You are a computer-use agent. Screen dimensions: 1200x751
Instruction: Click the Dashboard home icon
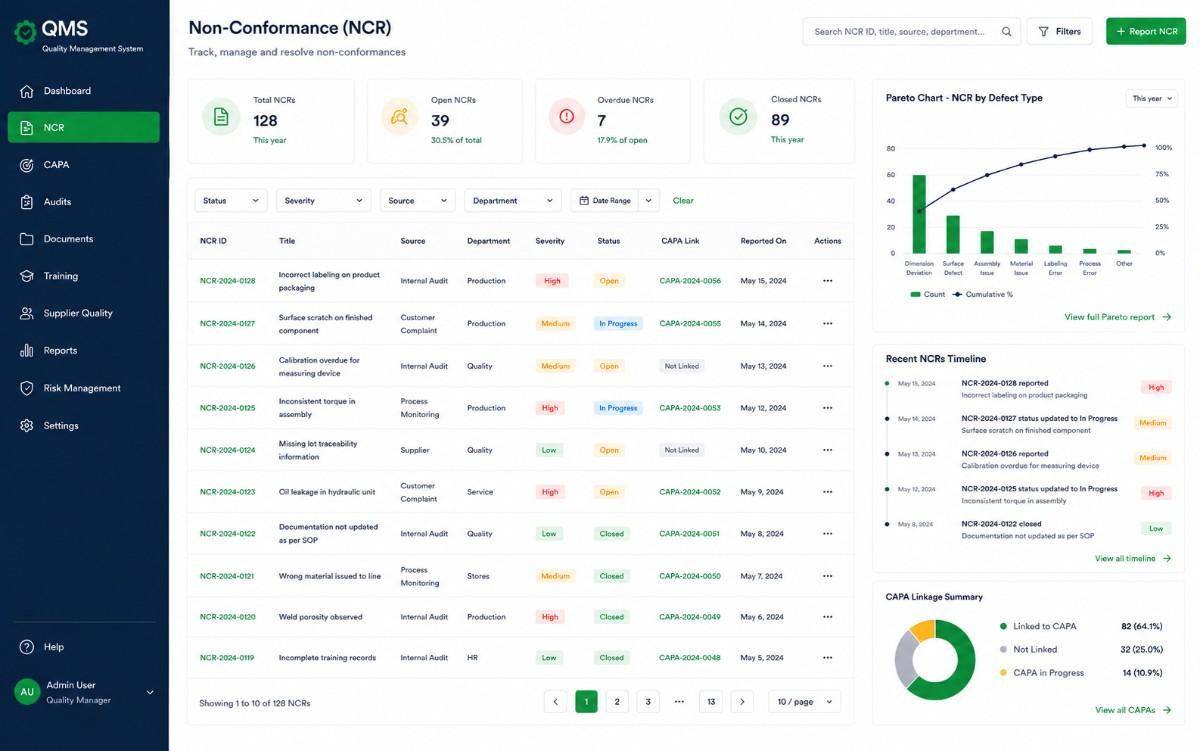point(27,91)
